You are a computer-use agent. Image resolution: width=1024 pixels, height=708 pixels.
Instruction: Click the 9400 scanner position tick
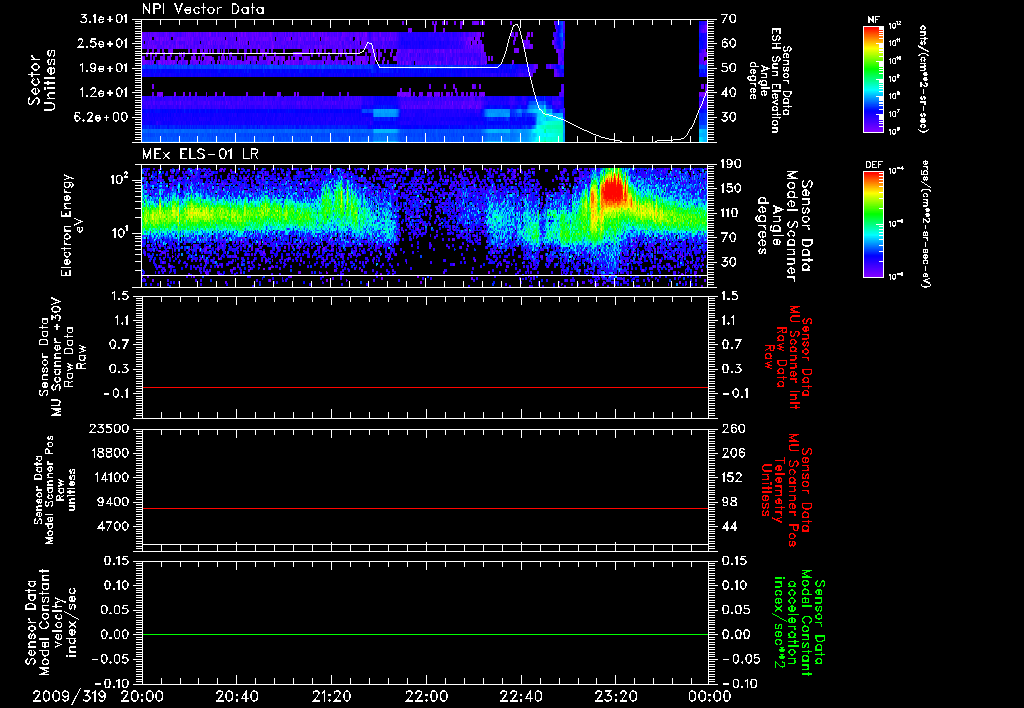point(112,502)
